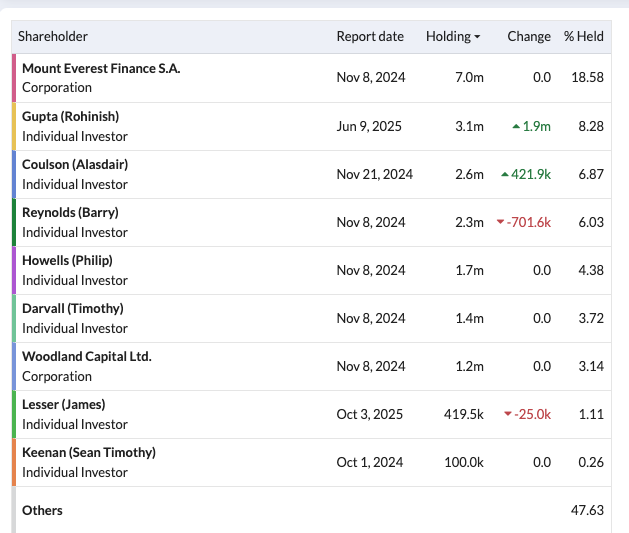Click the yellow color bar for Gupta
Screen dimensions: 629x533
[x=14, y=126]
